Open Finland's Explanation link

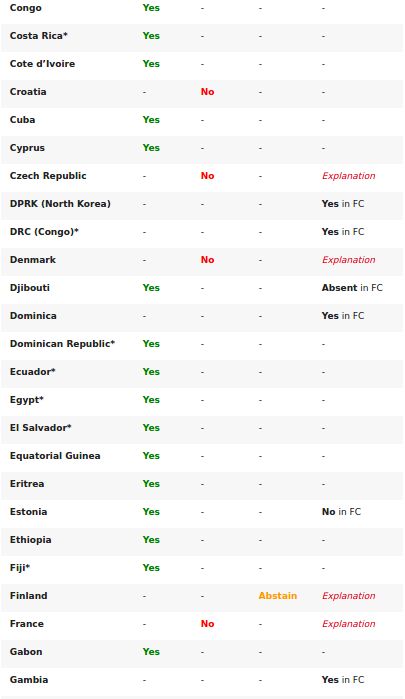348,596
